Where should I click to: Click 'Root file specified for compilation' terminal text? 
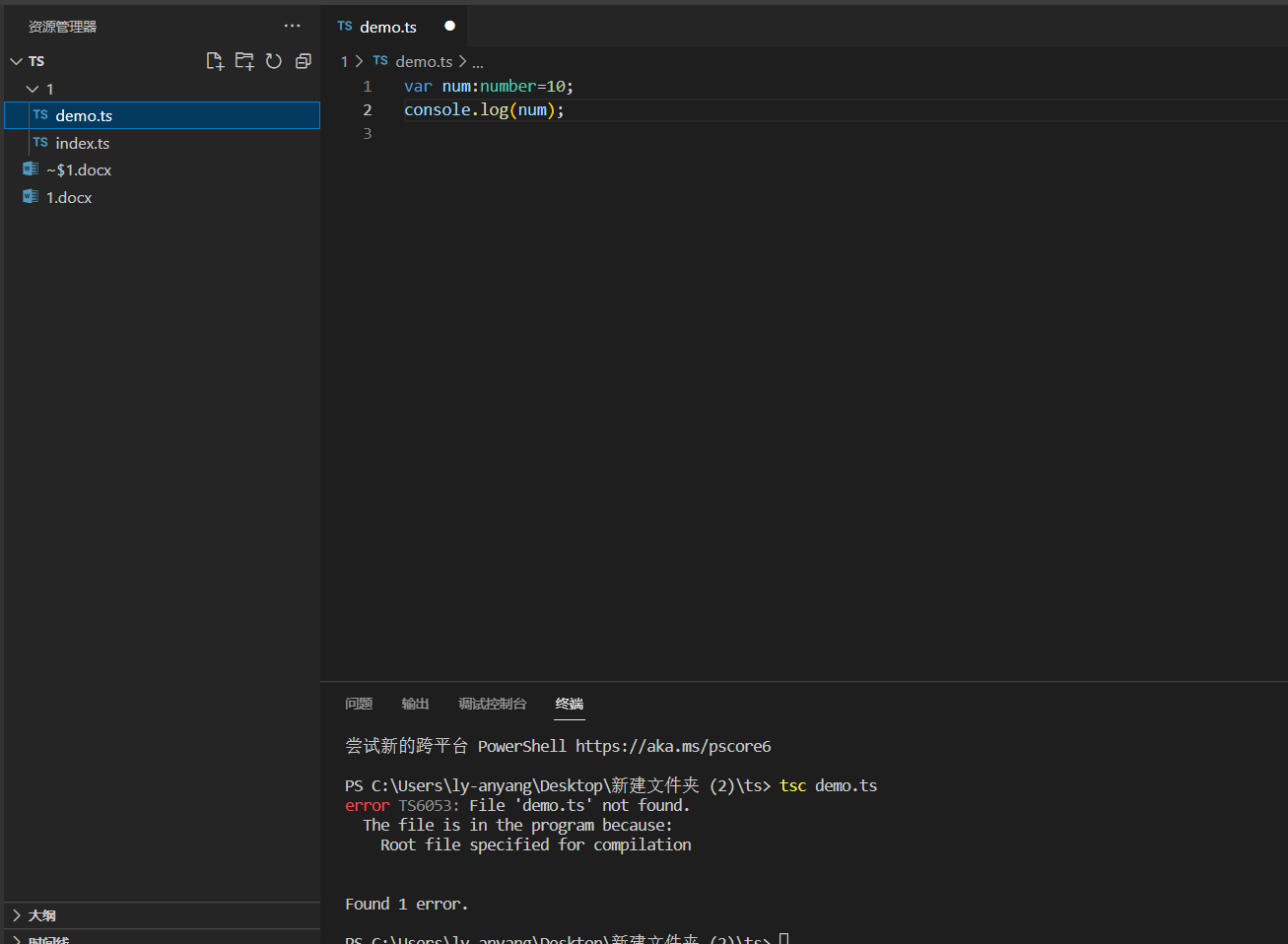(536, 844)
